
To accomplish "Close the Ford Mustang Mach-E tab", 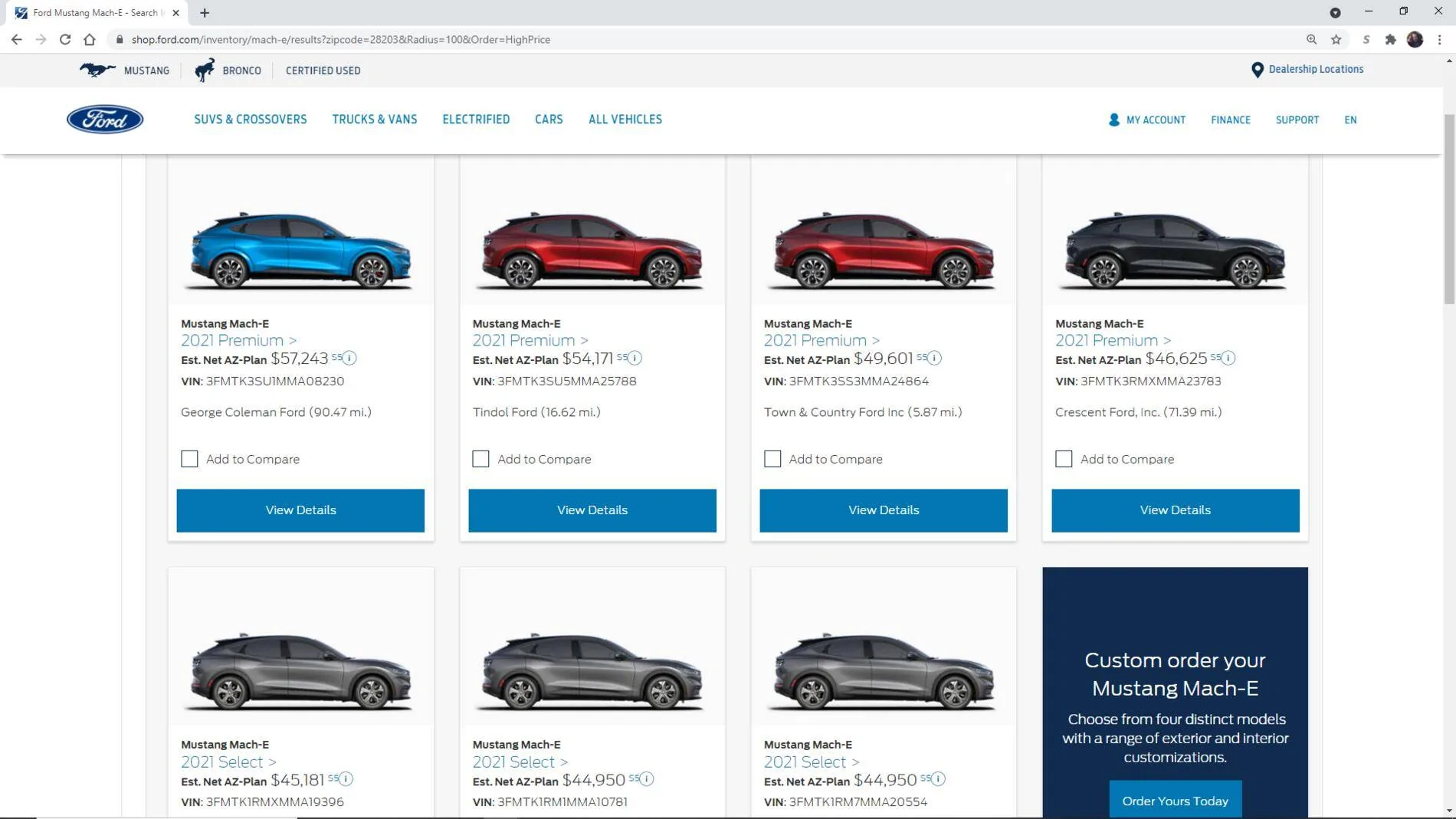I will click(x=175, y=13).
